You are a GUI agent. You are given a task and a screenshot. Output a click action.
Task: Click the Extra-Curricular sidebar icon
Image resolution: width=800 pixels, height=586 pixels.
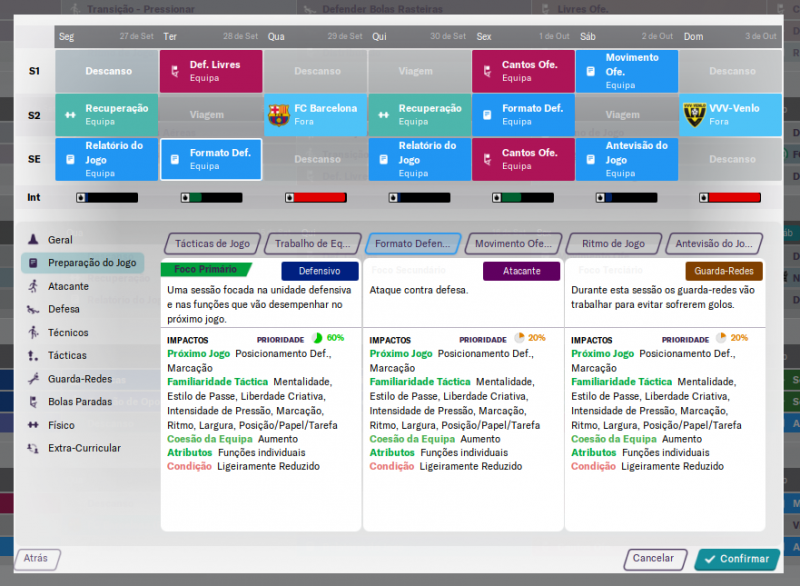(33, 448)
